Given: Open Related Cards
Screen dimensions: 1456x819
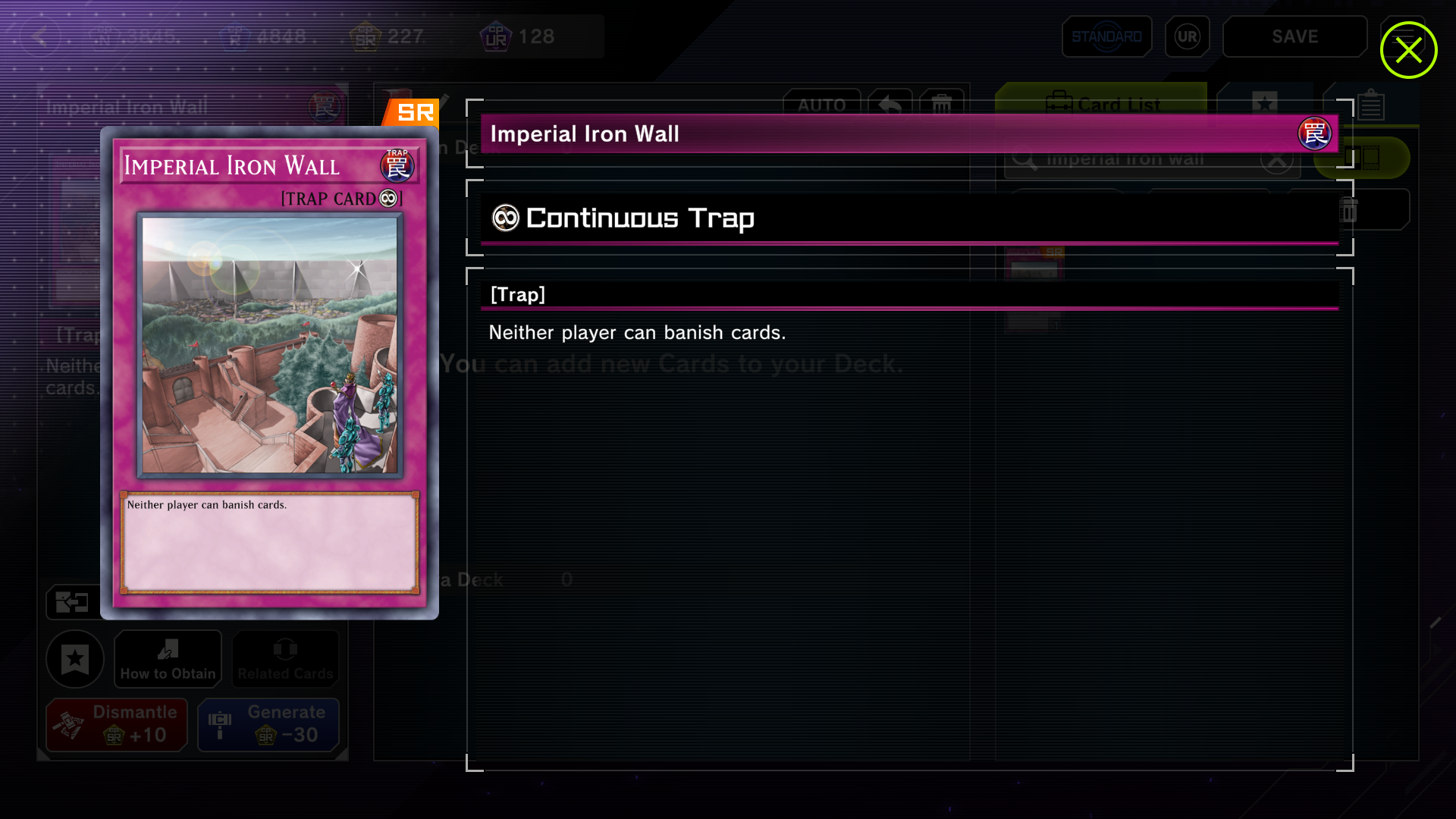Looking at the screenshot, I should click(x=285, y=659).
